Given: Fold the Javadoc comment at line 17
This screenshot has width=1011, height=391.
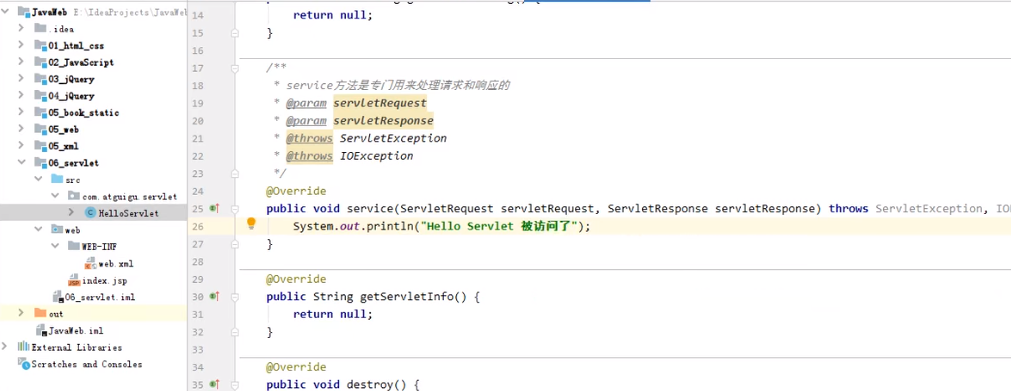Looking at the screenshot, I should point(235,68).
